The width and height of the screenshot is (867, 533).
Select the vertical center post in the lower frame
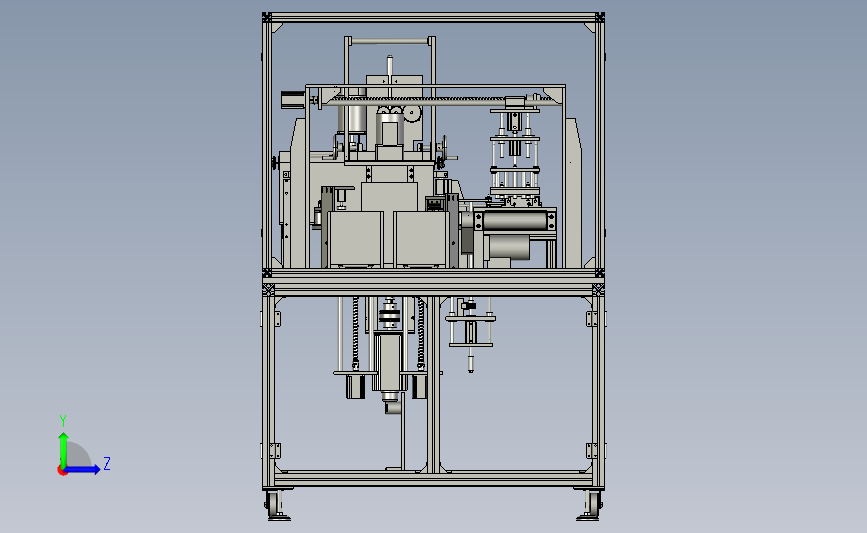click(434, 384)
